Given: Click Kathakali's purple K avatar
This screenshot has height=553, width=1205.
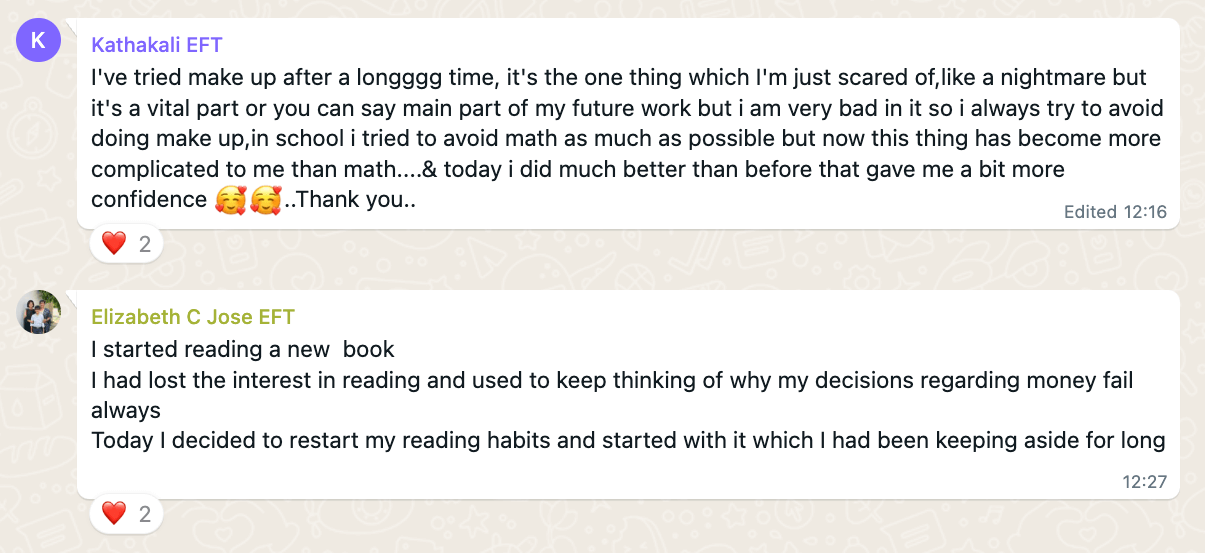Looking at the screenshot, I should click(39, 39).
